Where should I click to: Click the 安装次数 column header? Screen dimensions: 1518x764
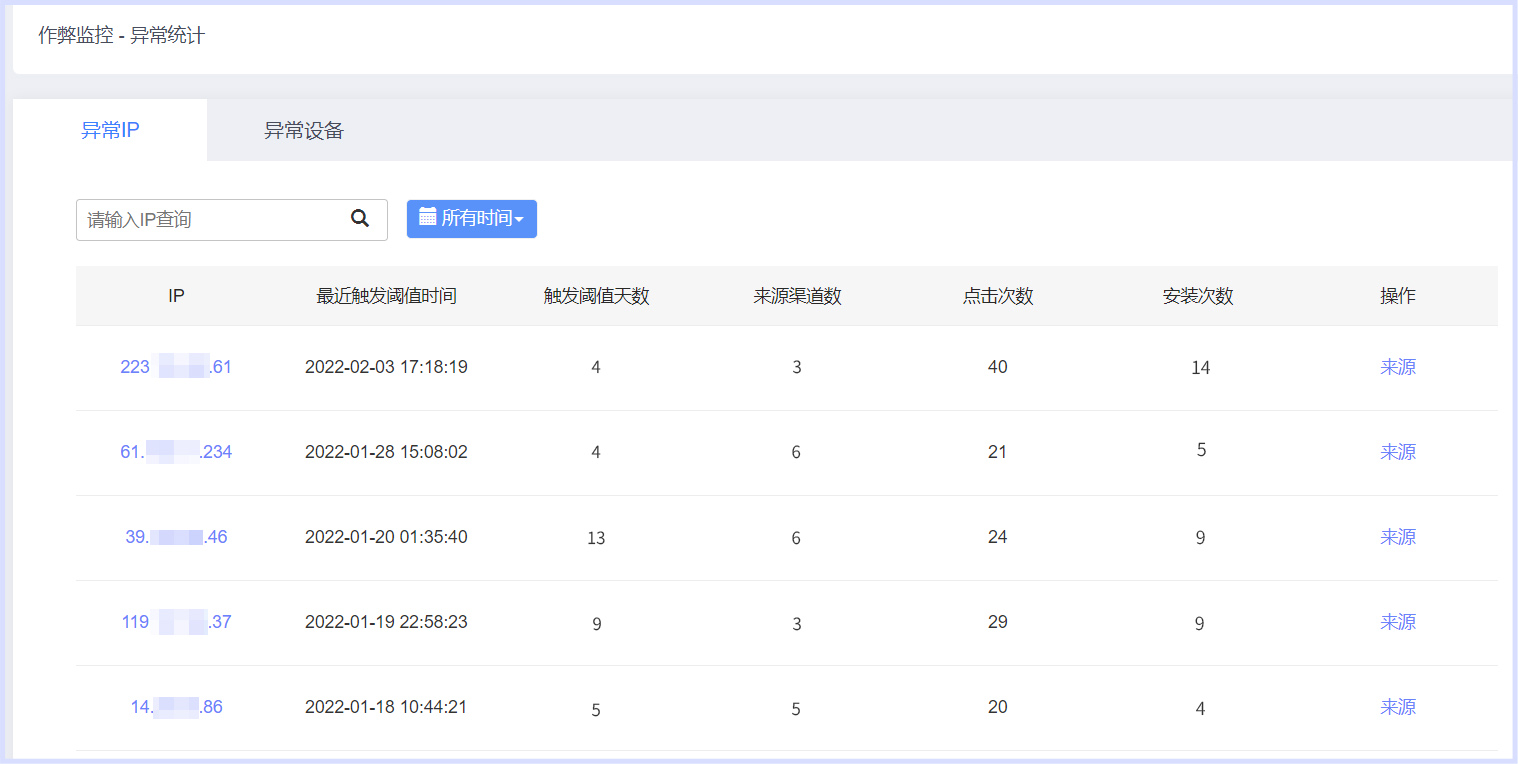1198,296
